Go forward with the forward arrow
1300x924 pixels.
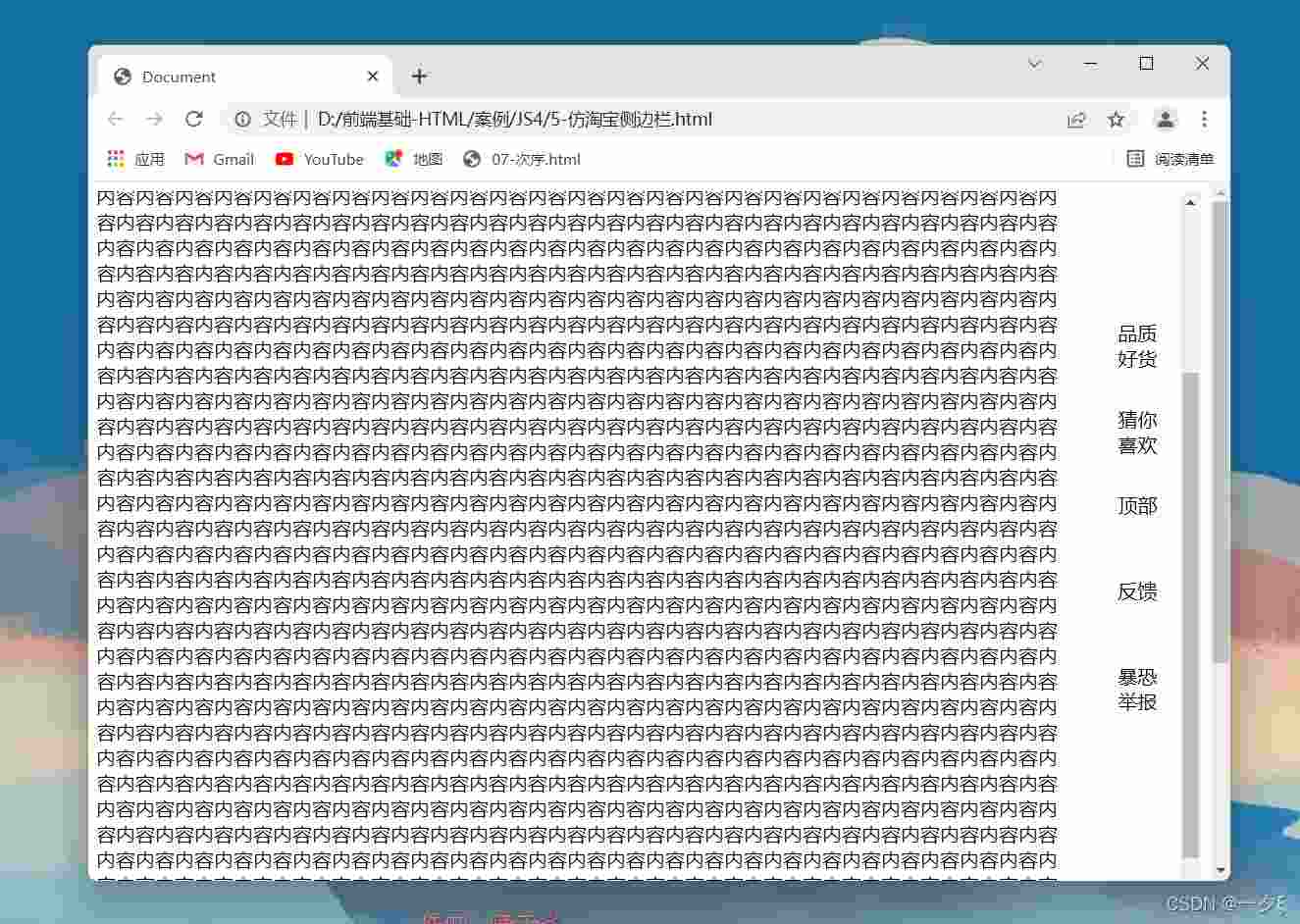pyautogui.click(x=154, y=119)
